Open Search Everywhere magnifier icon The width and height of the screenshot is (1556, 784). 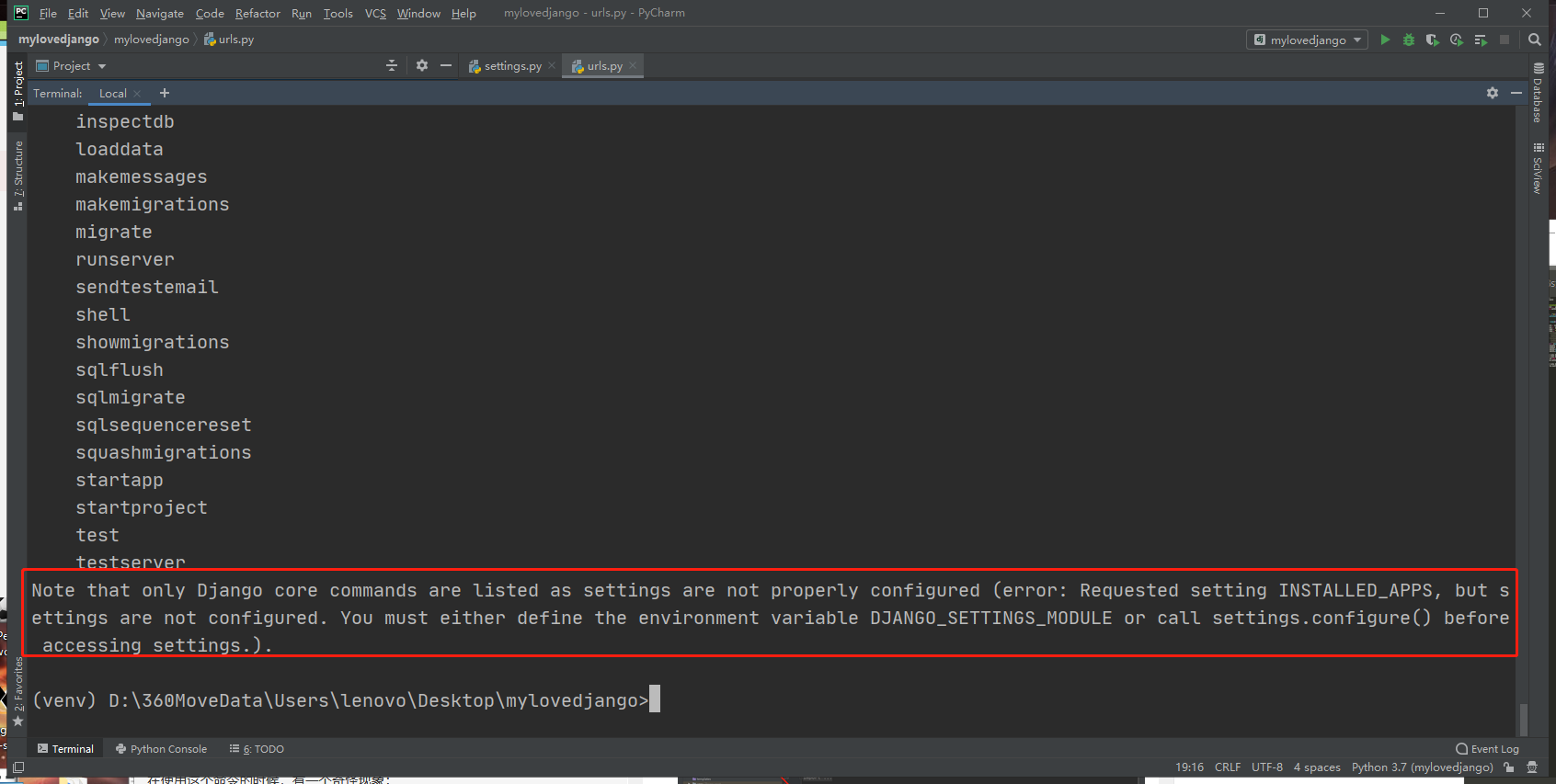(x=1535, y=40)
